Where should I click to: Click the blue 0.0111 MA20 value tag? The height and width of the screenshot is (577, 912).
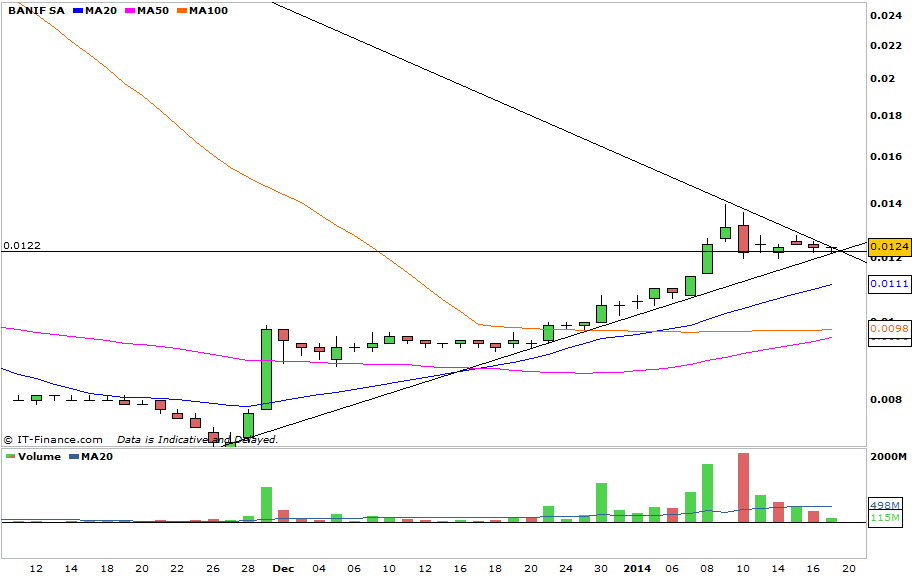[x=889, y=284]
